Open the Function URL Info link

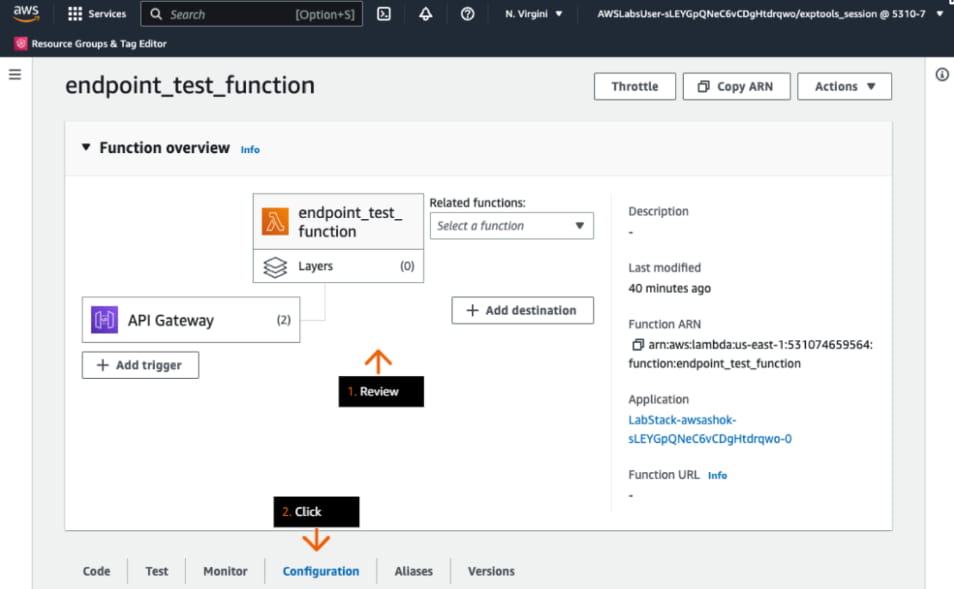pyautogui.click(x=717, y=476)
